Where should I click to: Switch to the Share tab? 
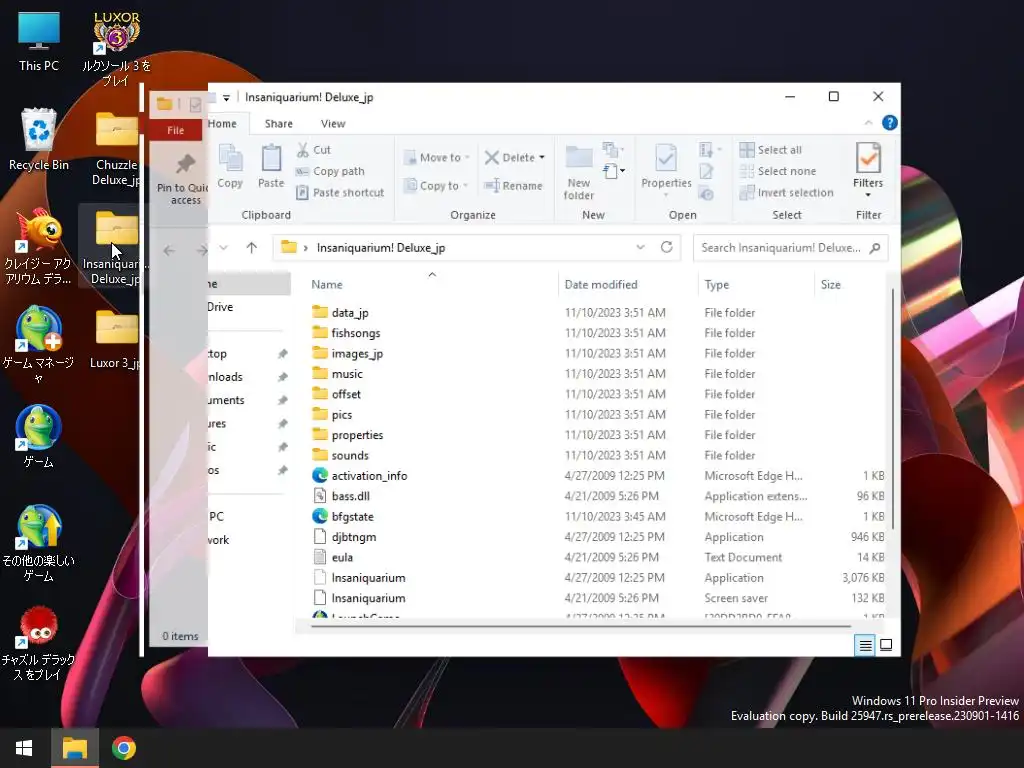pyautogui.click(x=279, y=123)
